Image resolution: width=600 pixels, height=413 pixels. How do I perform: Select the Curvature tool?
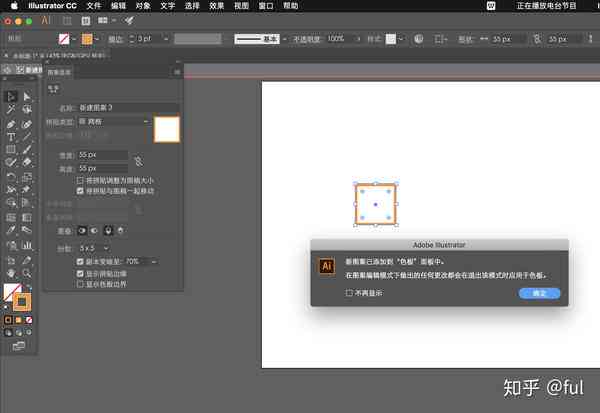[x=26, y=124]
